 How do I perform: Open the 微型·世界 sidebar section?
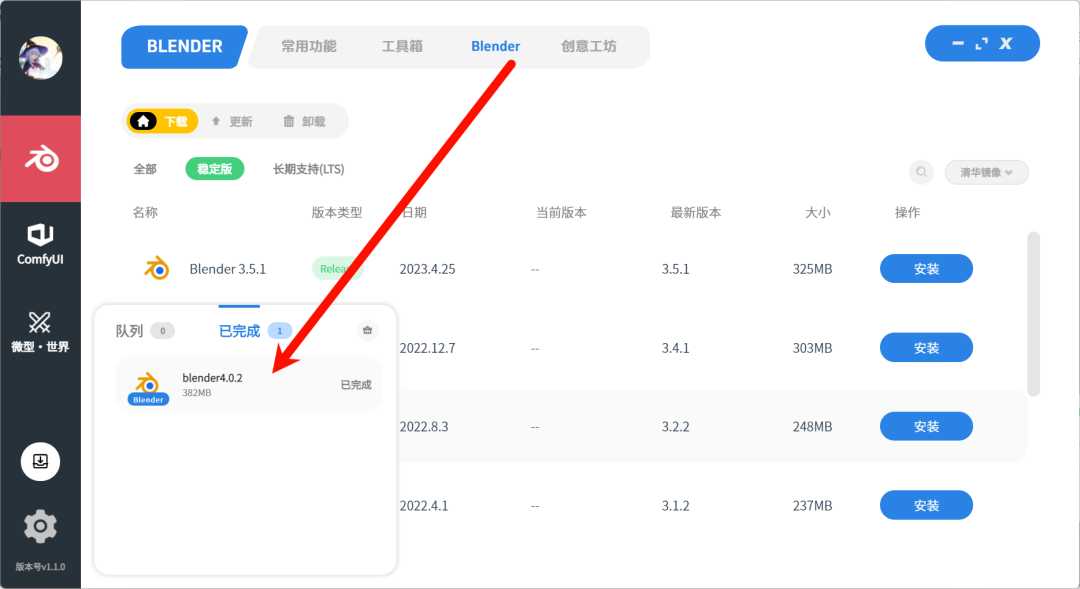pyautogui.click(x=40, y=331)
